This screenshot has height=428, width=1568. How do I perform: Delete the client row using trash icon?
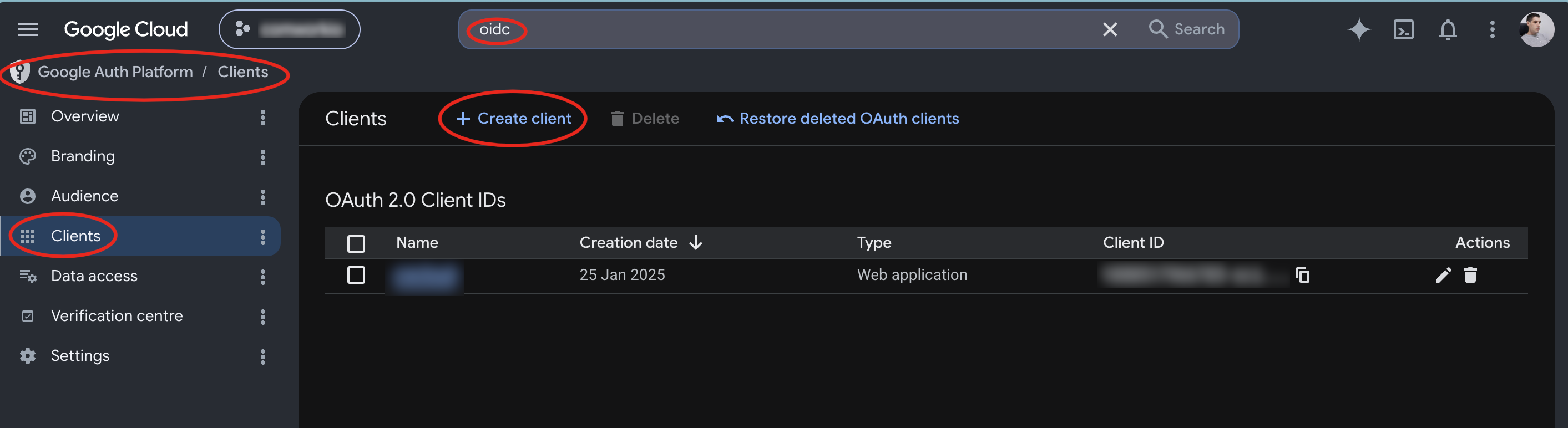1470,276
